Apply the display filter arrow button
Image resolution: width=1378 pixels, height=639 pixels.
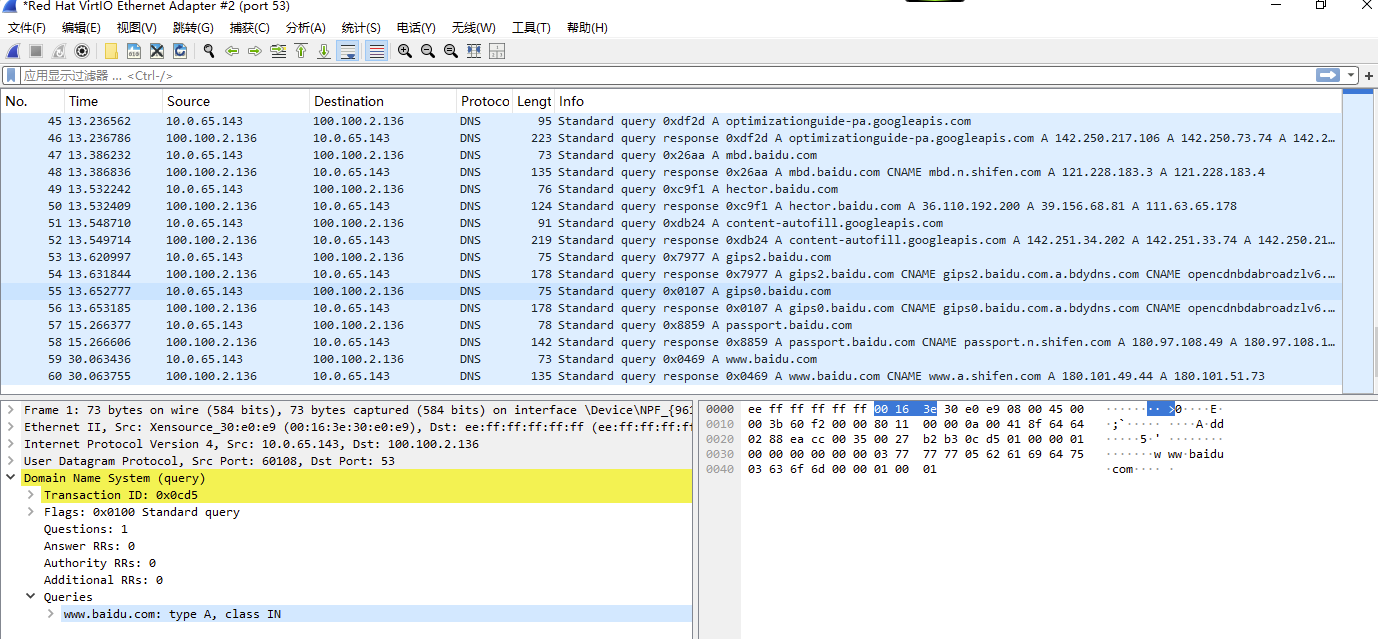coord(1328,76)
